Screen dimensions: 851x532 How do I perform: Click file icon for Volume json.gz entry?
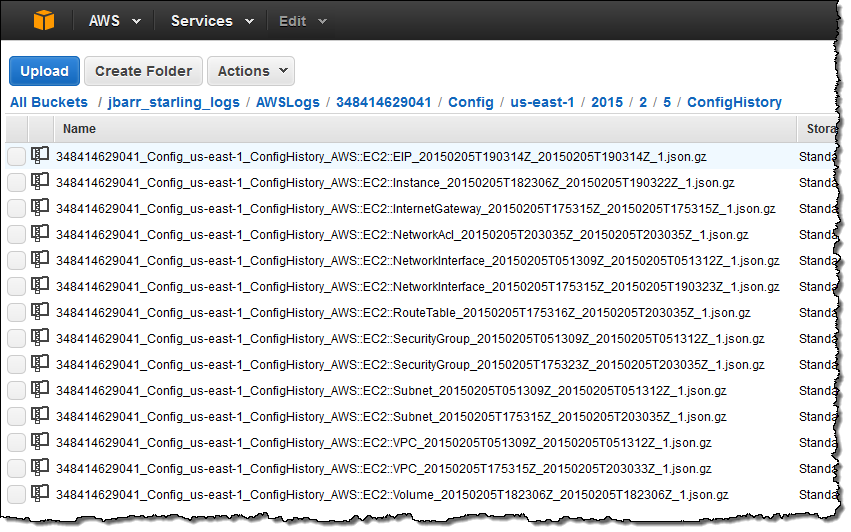[40, 493]
